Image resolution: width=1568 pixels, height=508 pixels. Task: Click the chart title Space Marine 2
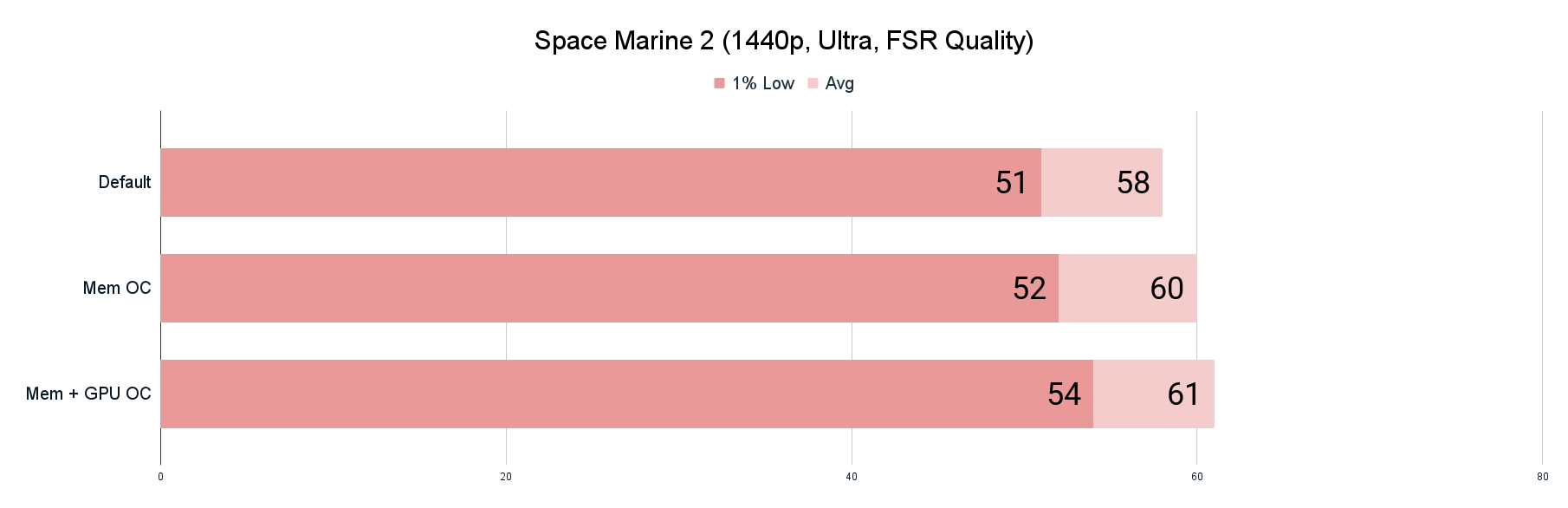pyautogui.click(x=783, y=41)
